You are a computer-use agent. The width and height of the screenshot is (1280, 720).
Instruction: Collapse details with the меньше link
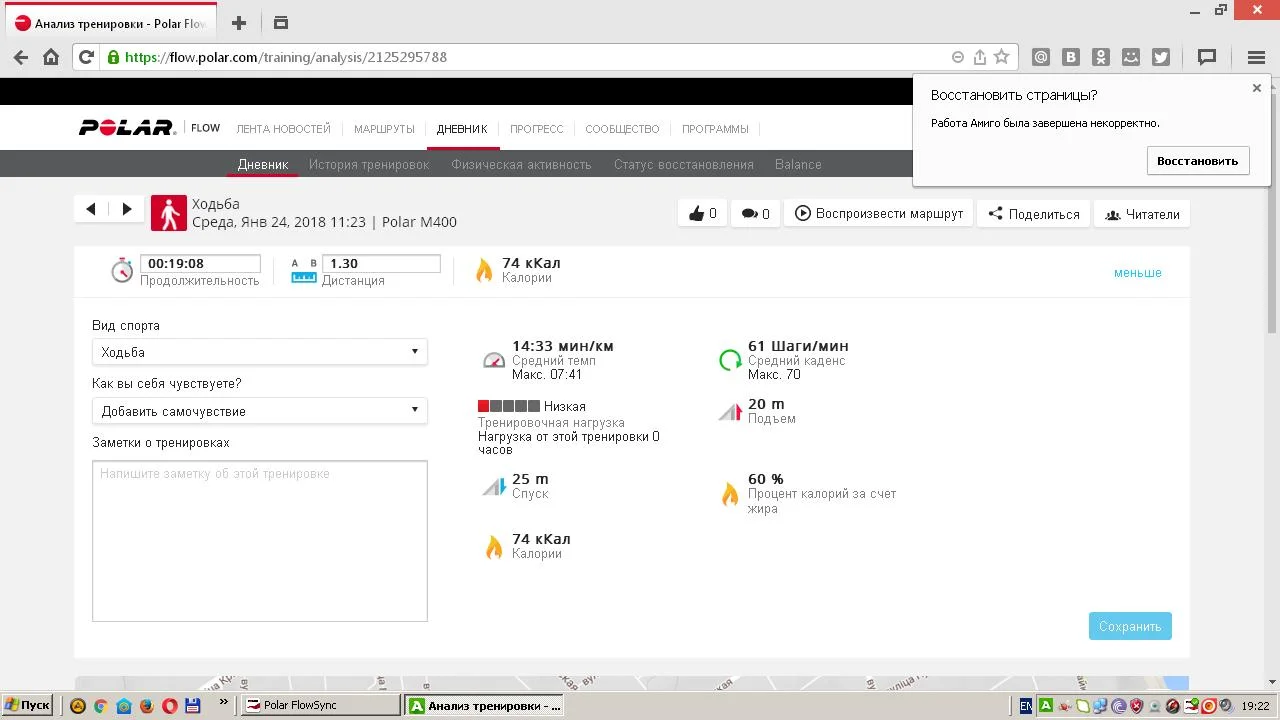(1137, 273)
